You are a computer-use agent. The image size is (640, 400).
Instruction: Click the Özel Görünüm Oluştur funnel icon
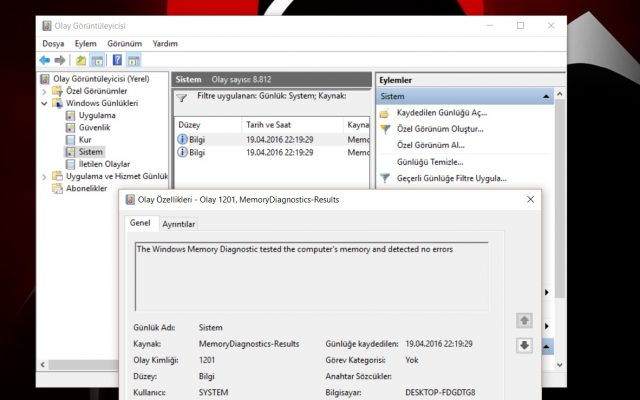click(x=385, y=129)
